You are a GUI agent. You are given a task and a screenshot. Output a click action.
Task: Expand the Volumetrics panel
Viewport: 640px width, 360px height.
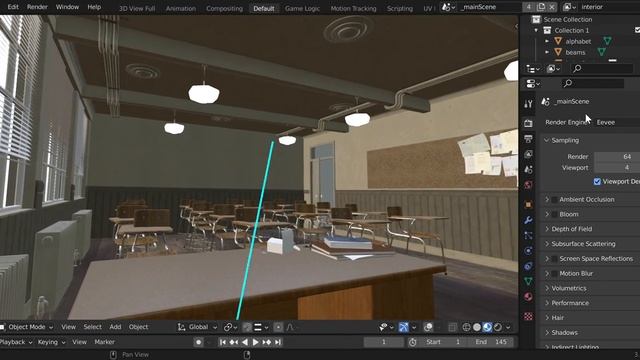coord(547,288)
